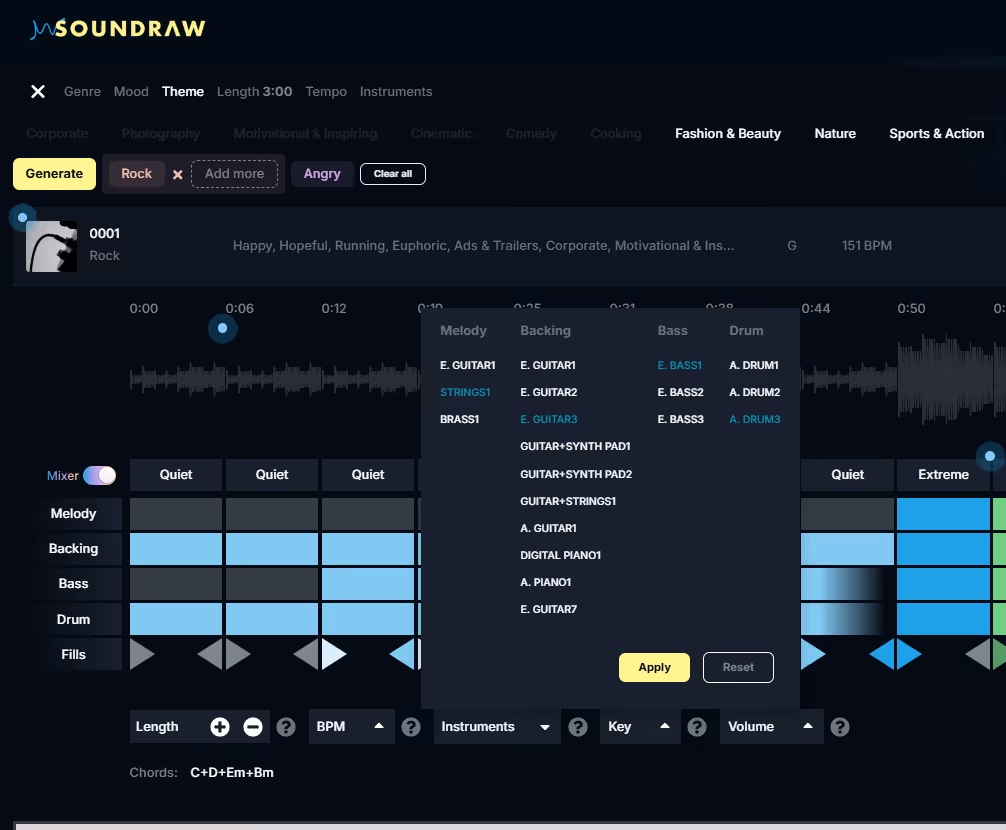
Task: Select GUITAR+SYNTH PAD1 backing instrument
Action: 575,446
